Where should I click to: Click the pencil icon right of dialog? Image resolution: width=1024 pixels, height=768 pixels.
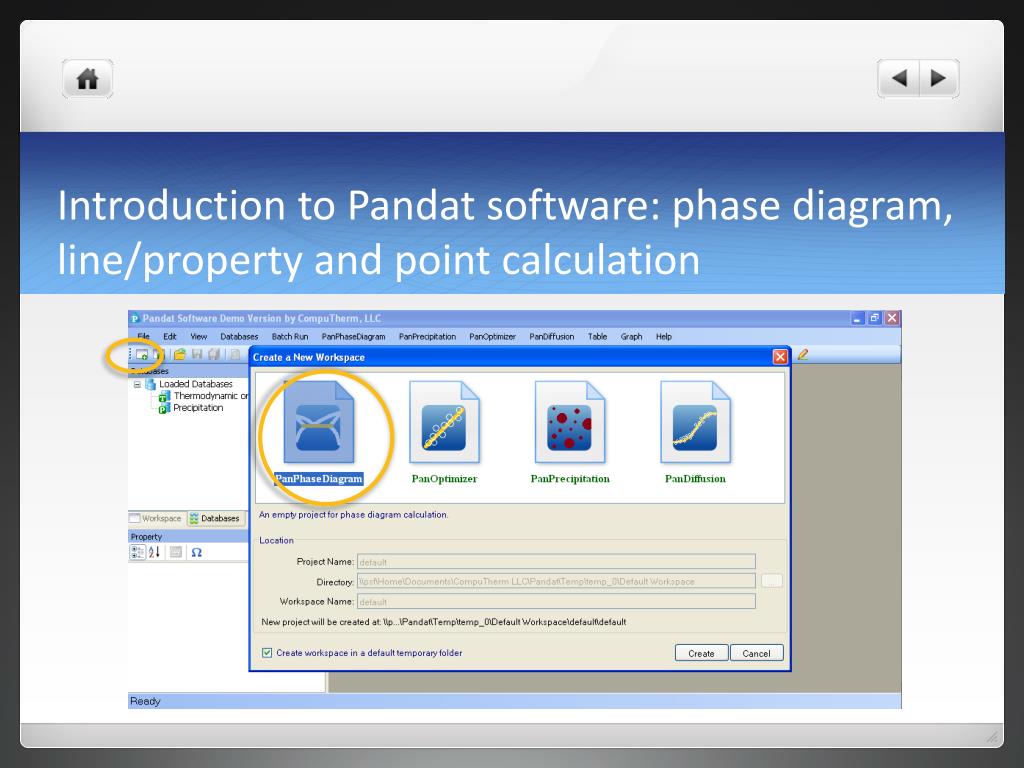click(803, 354)
